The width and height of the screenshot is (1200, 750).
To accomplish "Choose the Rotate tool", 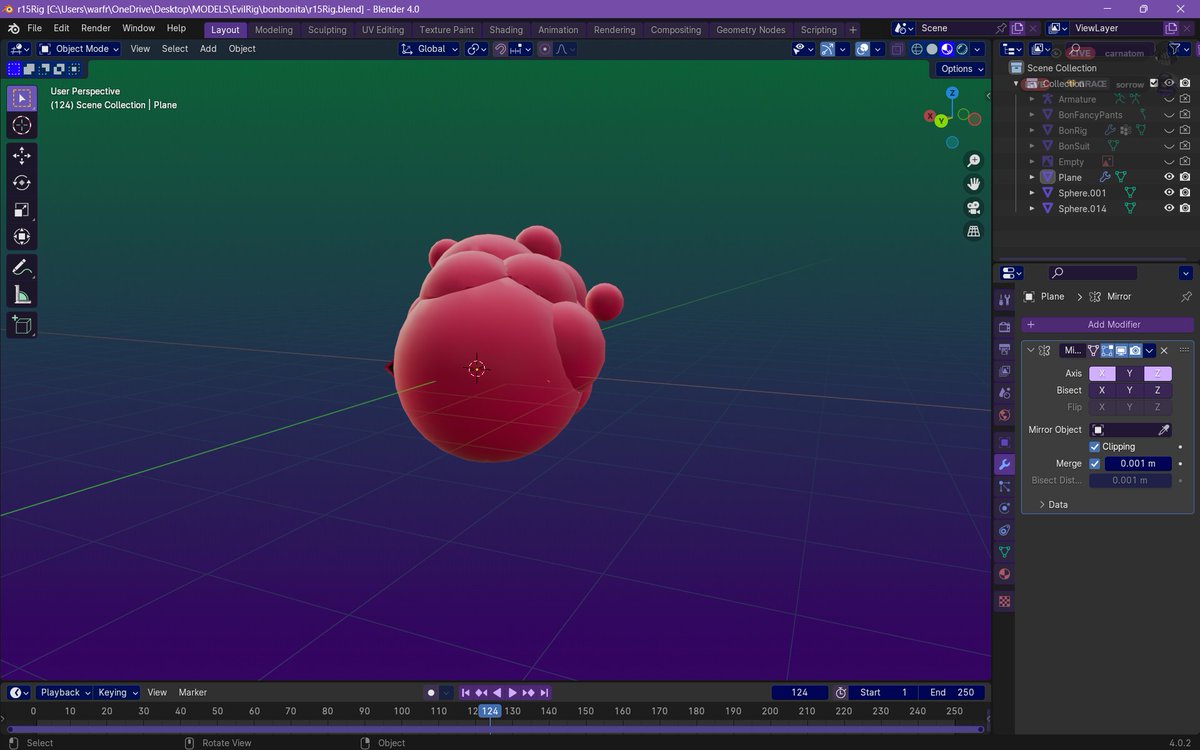I will (x=22, y=183).
